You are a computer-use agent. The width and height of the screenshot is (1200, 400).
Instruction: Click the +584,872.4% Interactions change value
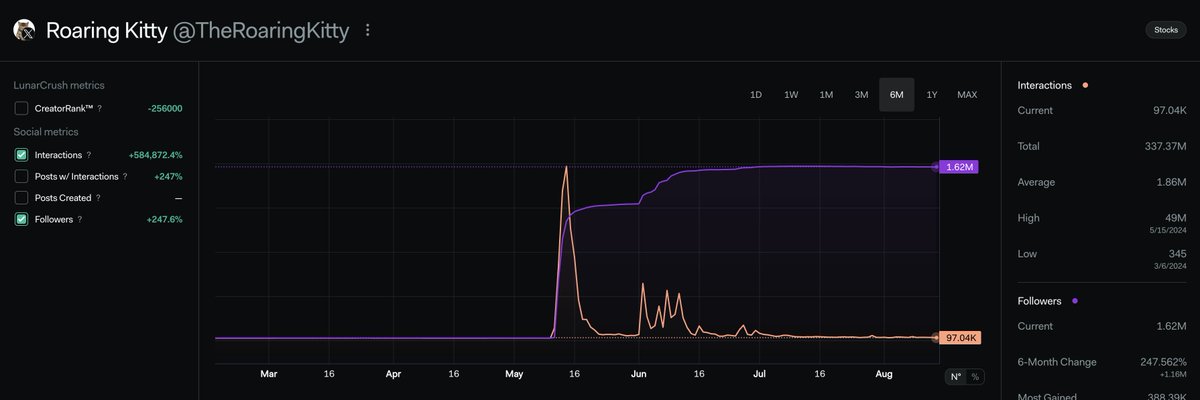click(155, 155)
